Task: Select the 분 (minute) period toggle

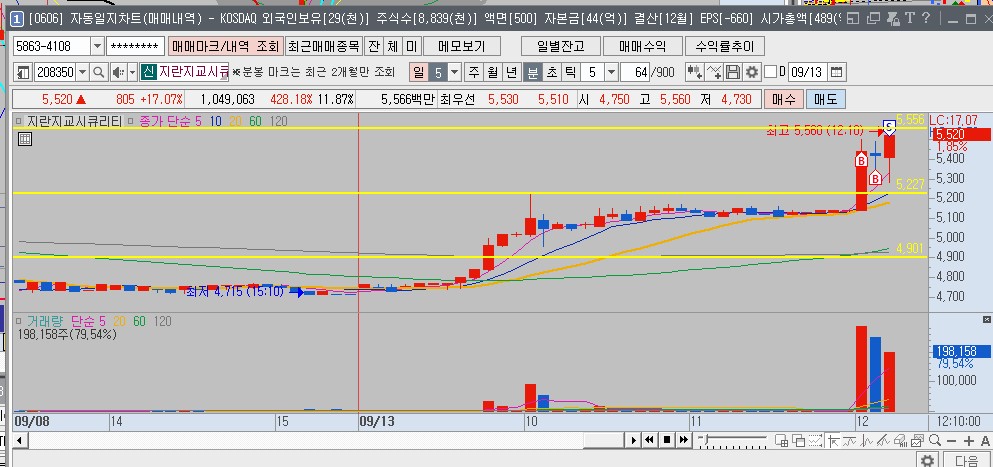Action: [533, 72]
